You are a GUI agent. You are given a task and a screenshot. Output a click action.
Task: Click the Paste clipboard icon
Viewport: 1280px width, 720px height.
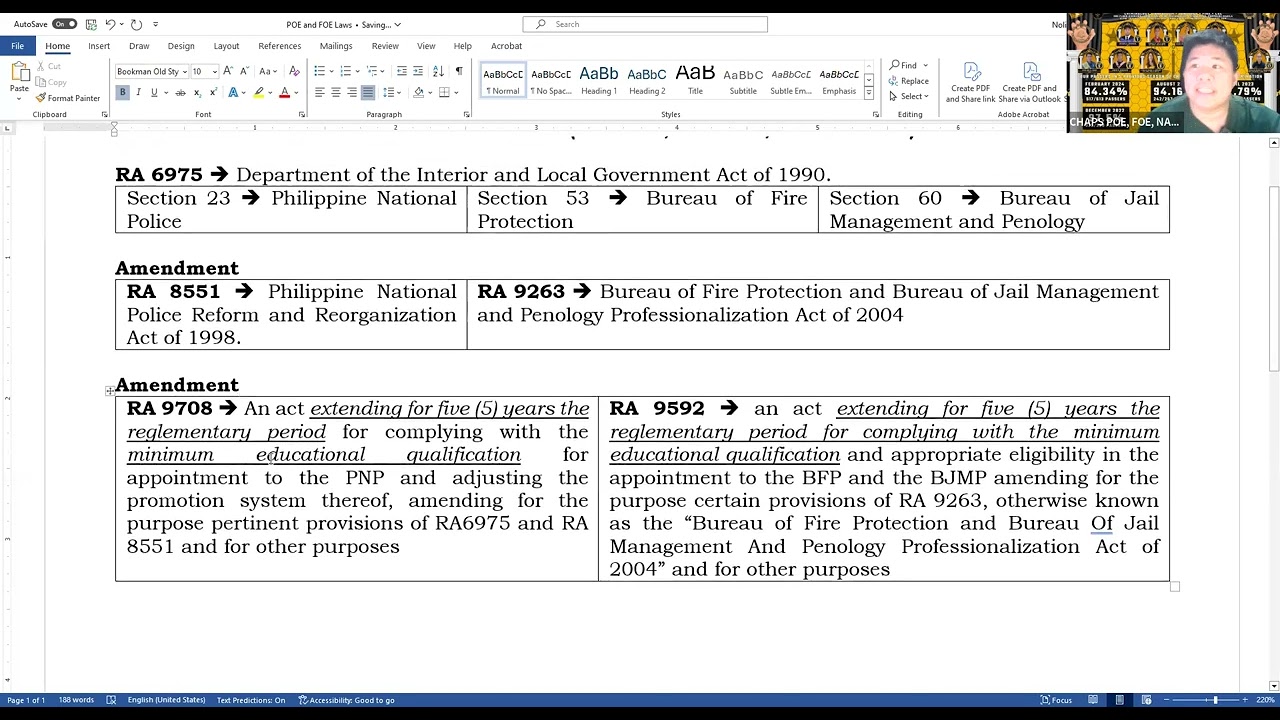pyautogui.click(x=19, y=72)
